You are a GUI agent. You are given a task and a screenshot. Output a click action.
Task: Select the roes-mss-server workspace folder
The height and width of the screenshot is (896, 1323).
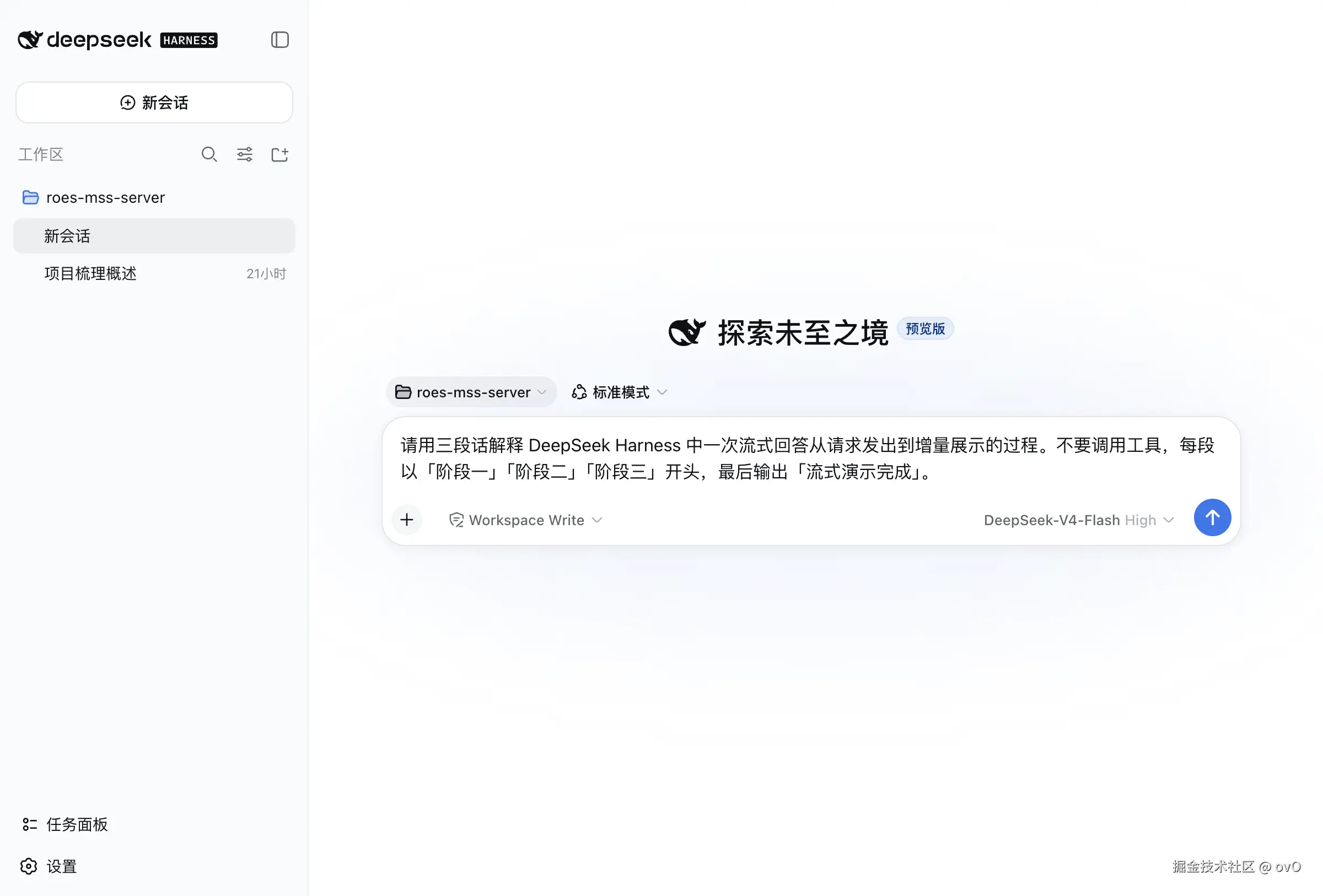(154, 197)
